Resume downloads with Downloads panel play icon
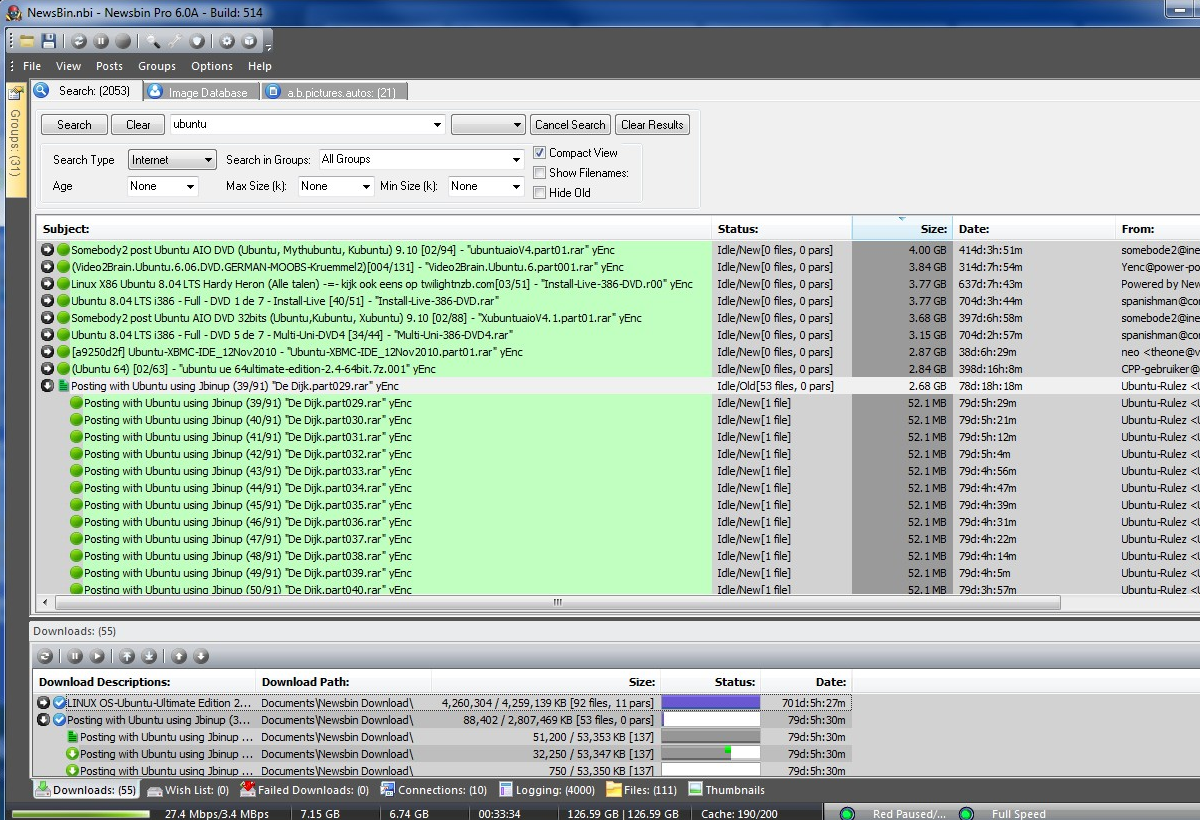 pos(97,656)
